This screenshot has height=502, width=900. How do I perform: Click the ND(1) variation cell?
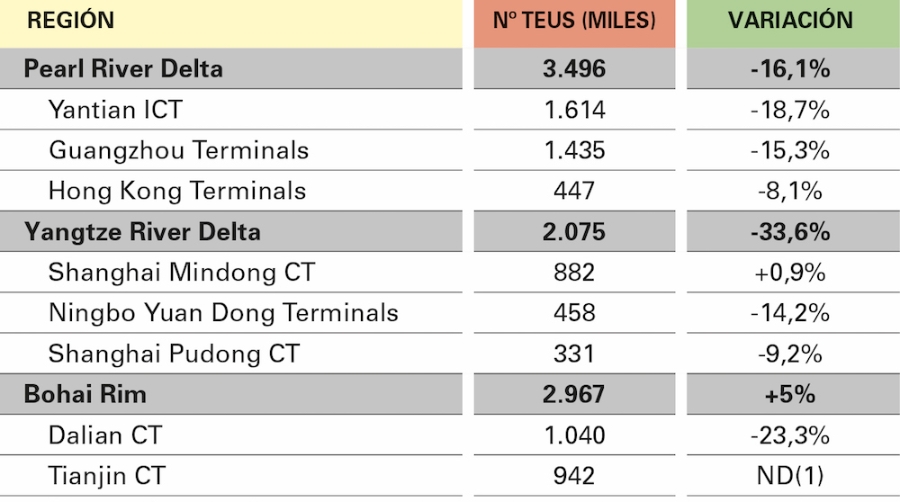pos(790,476)
